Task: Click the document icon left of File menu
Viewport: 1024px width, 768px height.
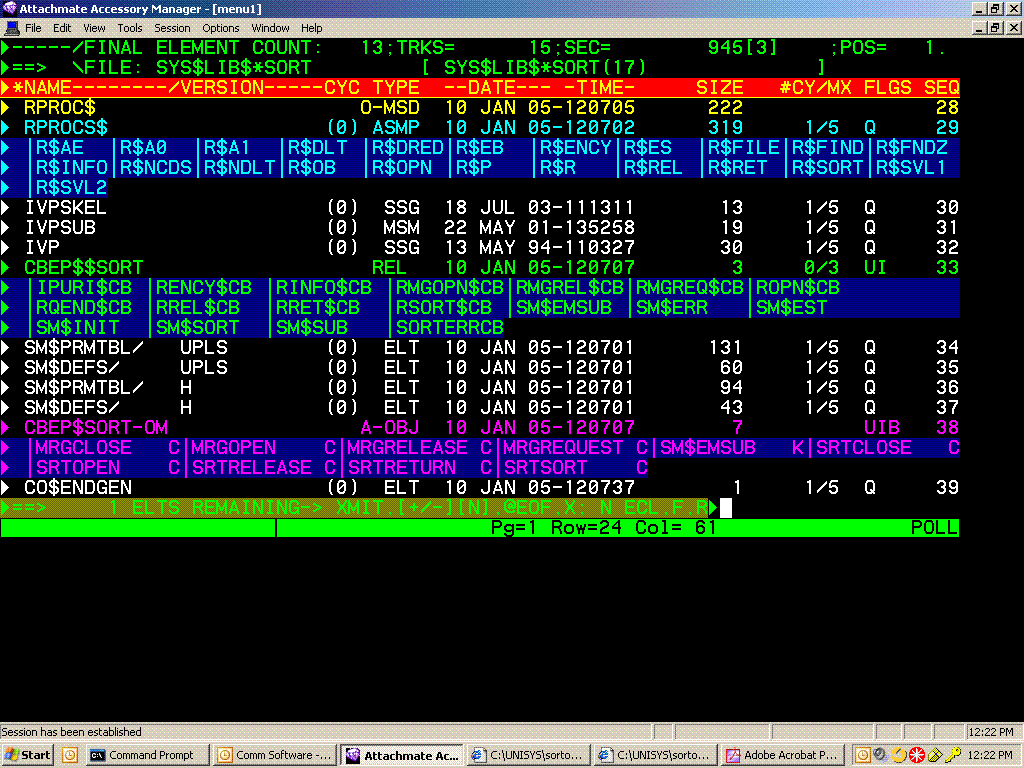Action: coord(9,28)
